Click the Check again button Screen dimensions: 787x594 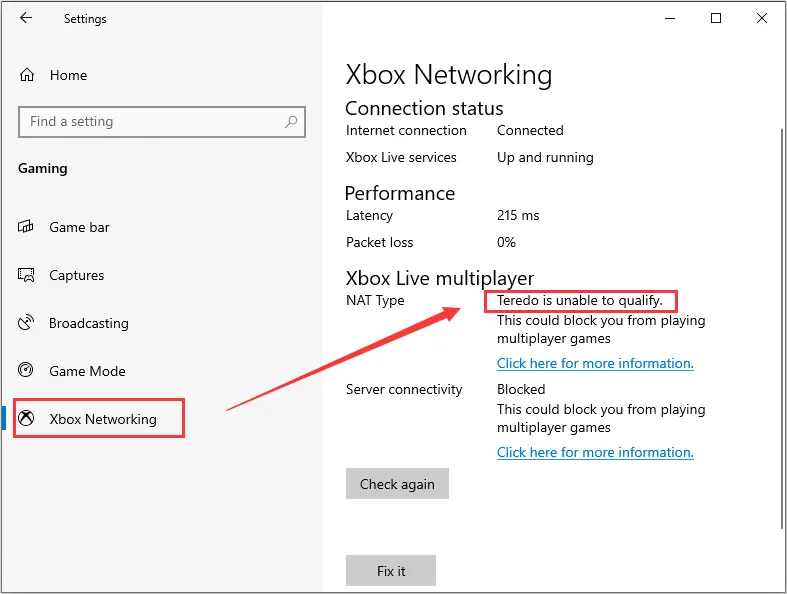pyautogui.click(x=397, y=484)
